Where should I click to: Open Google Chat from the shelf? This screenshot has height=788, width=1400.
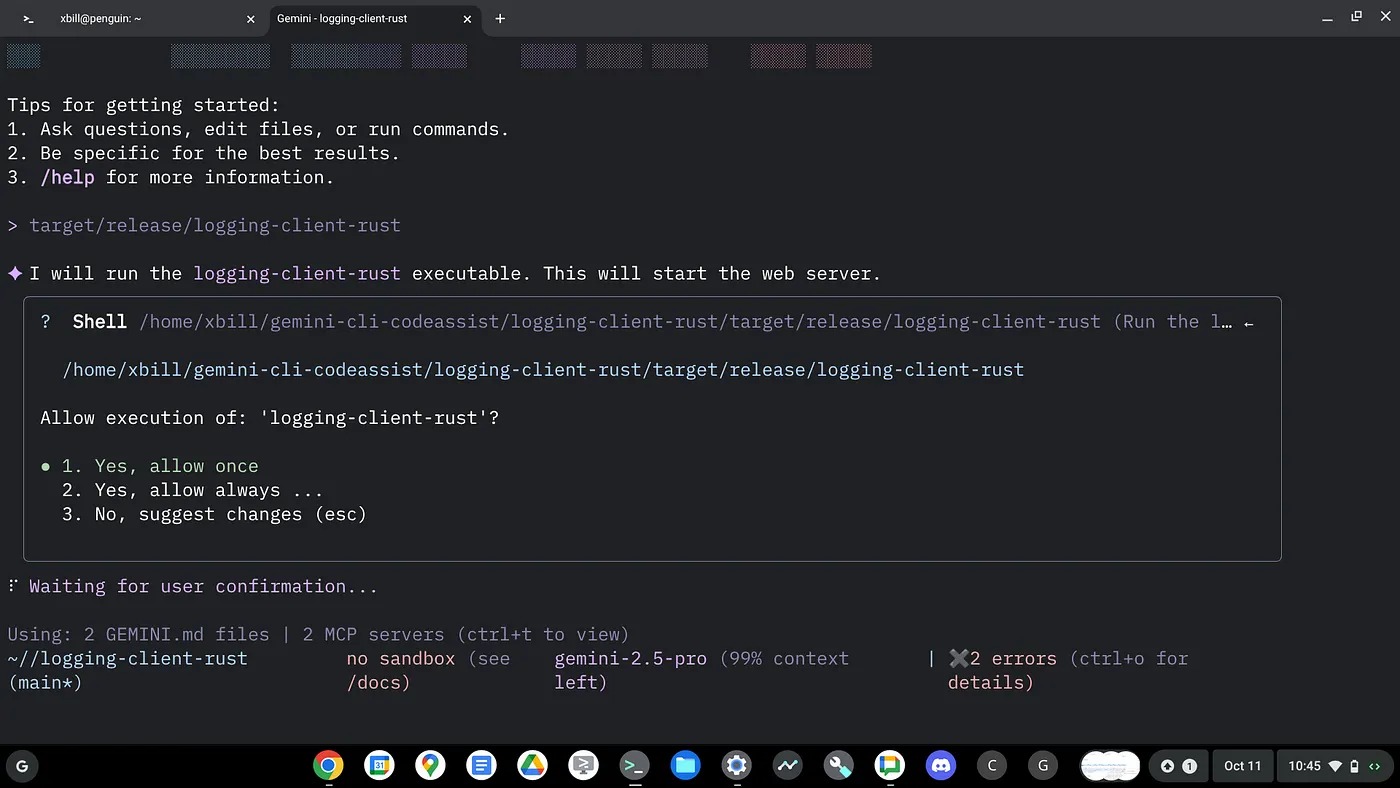(x=889, y=766)
